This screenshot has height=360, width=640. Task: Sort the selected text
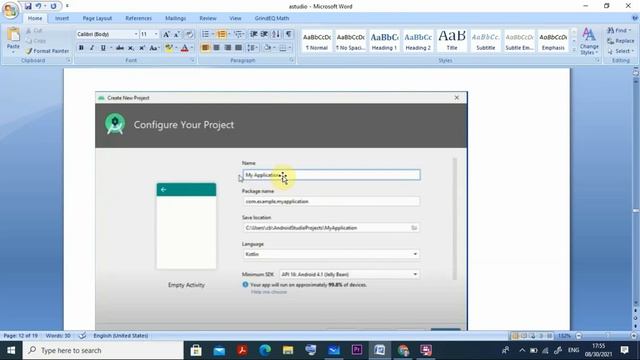276,34
